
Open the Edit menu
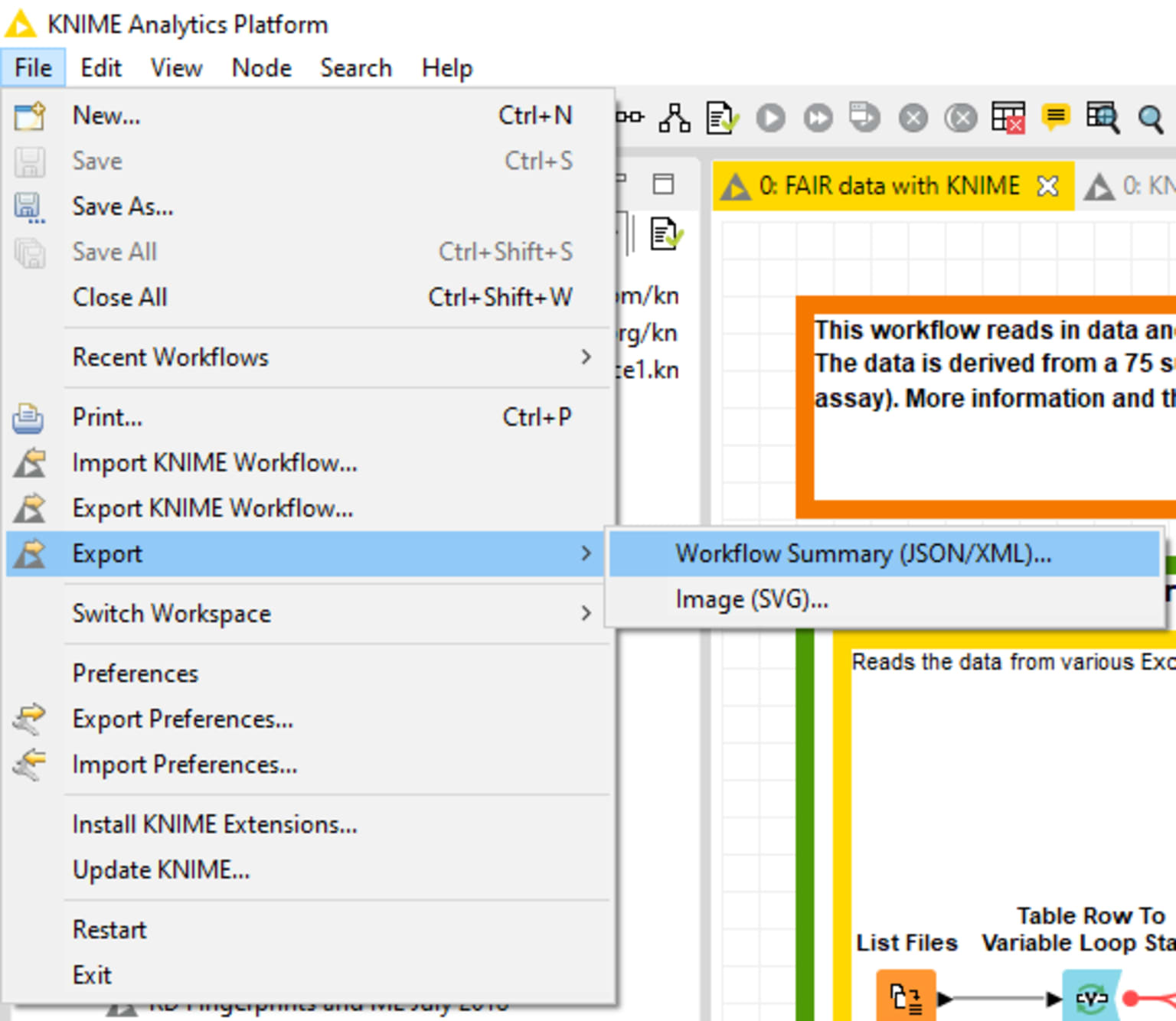[x=101, y=68]
